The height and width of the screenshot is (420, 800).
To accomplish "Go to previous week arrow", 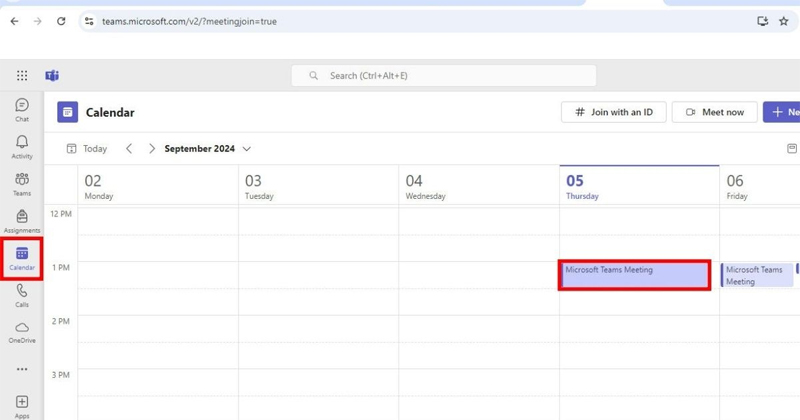I will pos(129,149).
